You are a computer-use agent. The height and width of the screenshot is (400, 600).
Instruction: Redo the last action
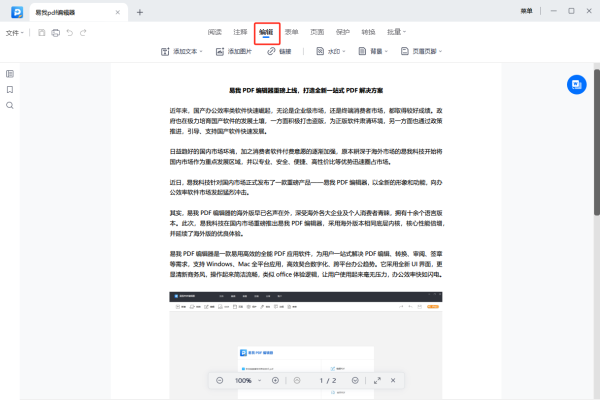coord(83,33)
